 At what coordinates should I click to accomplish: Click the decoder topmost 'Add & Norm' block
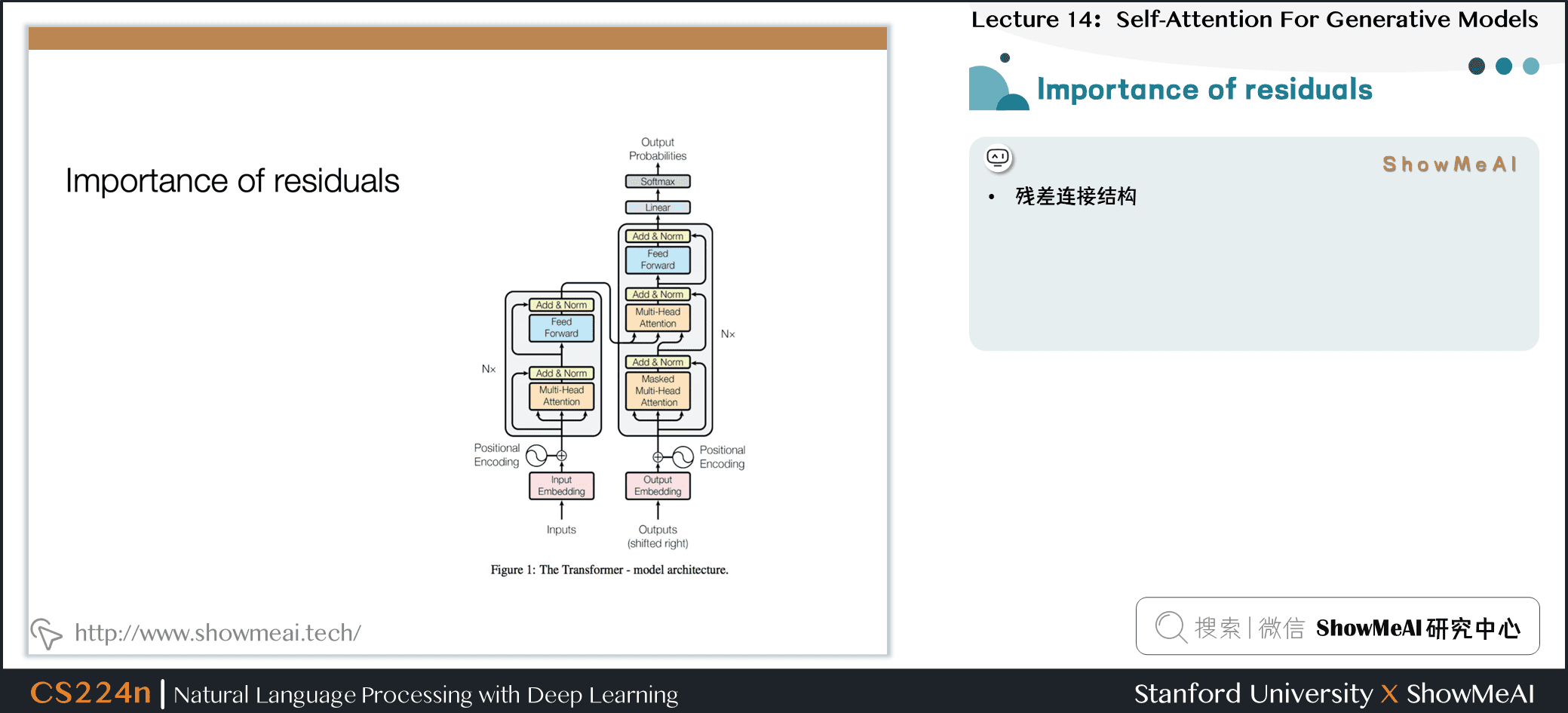coord(658,236)
